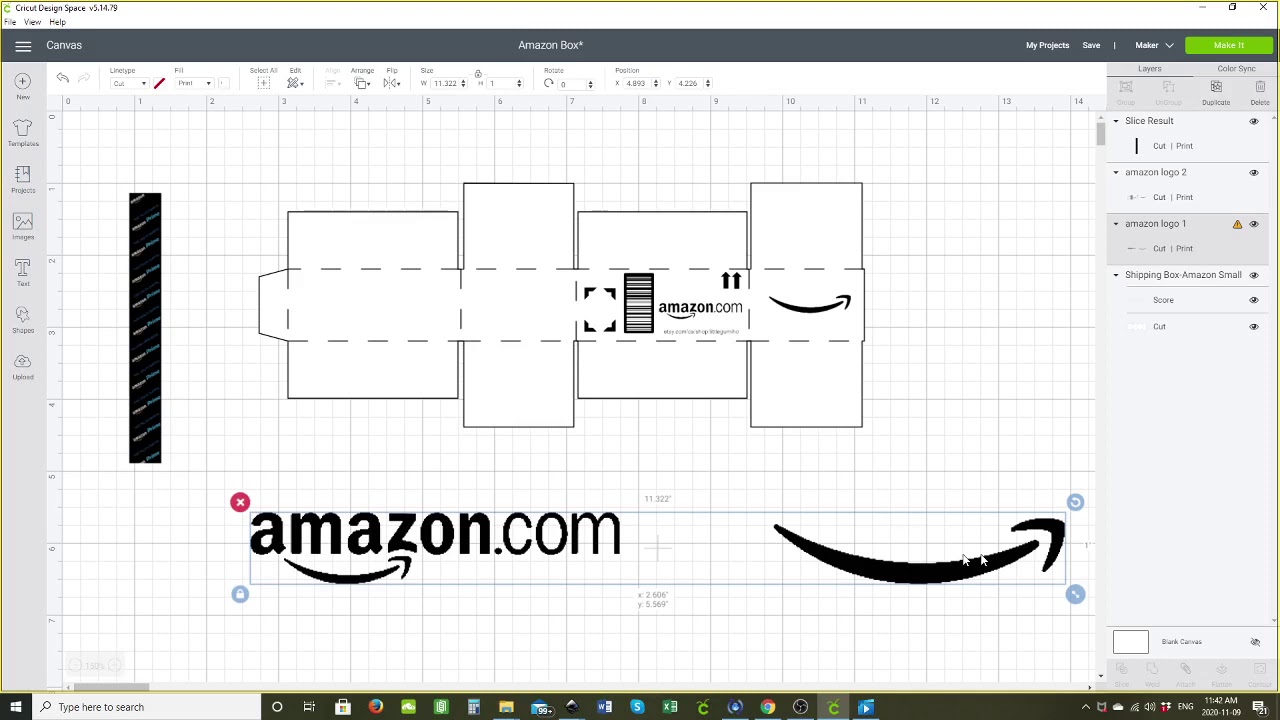Open the Arrange dropdown
Screen dimensions: 1280x720
tap(362, 83)
